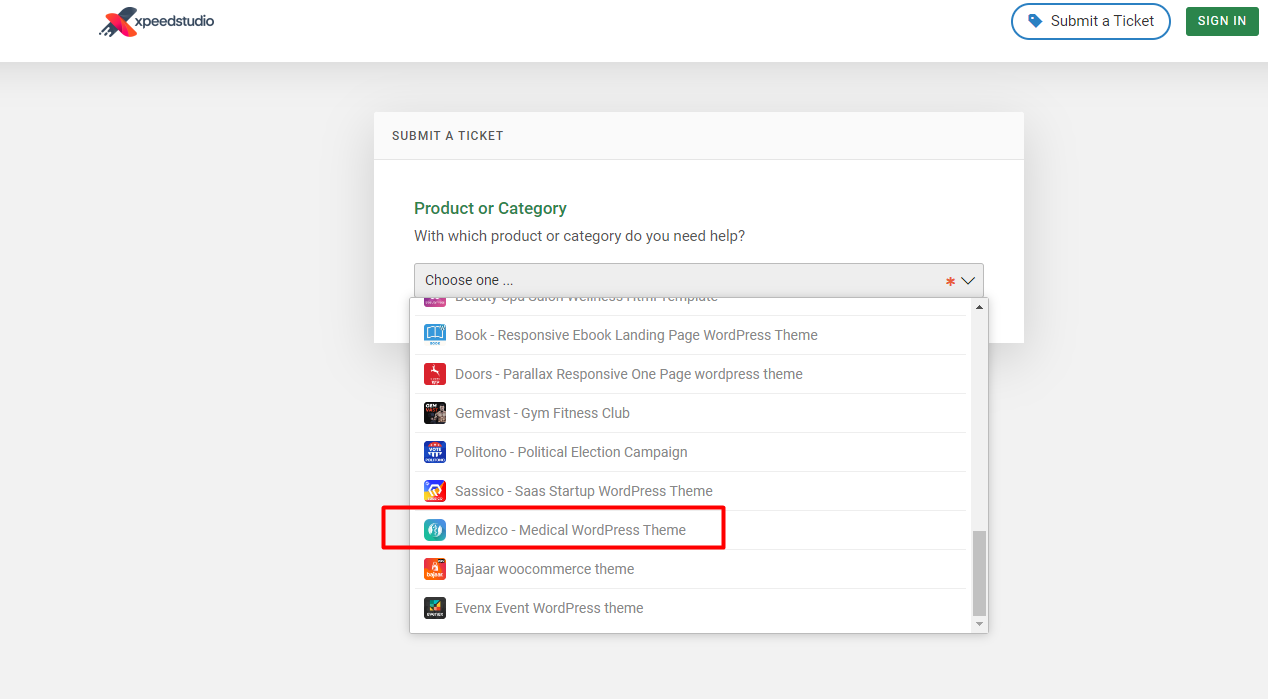Click the "SUBMIT A TICKET" panel title
Viewport: 1268px width, 699px height.
coord(448,135)
